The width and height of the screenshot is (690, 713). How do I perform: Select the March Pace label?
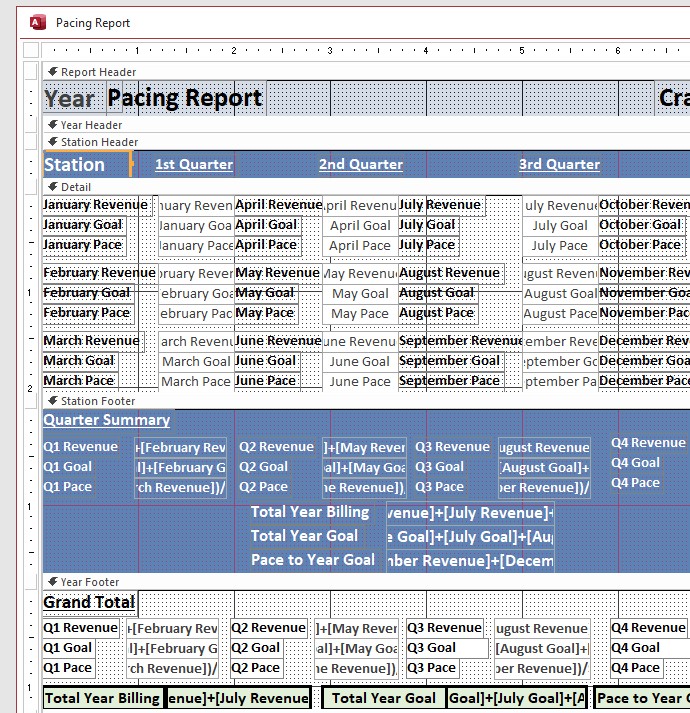click(x=81, y=381)
